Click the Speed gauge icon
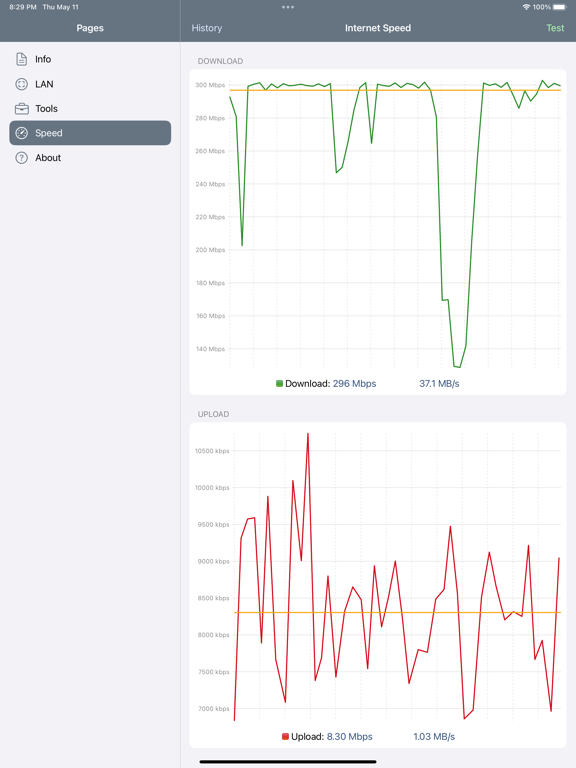Viewport: 576px width, 768px height. click(22, 133)
